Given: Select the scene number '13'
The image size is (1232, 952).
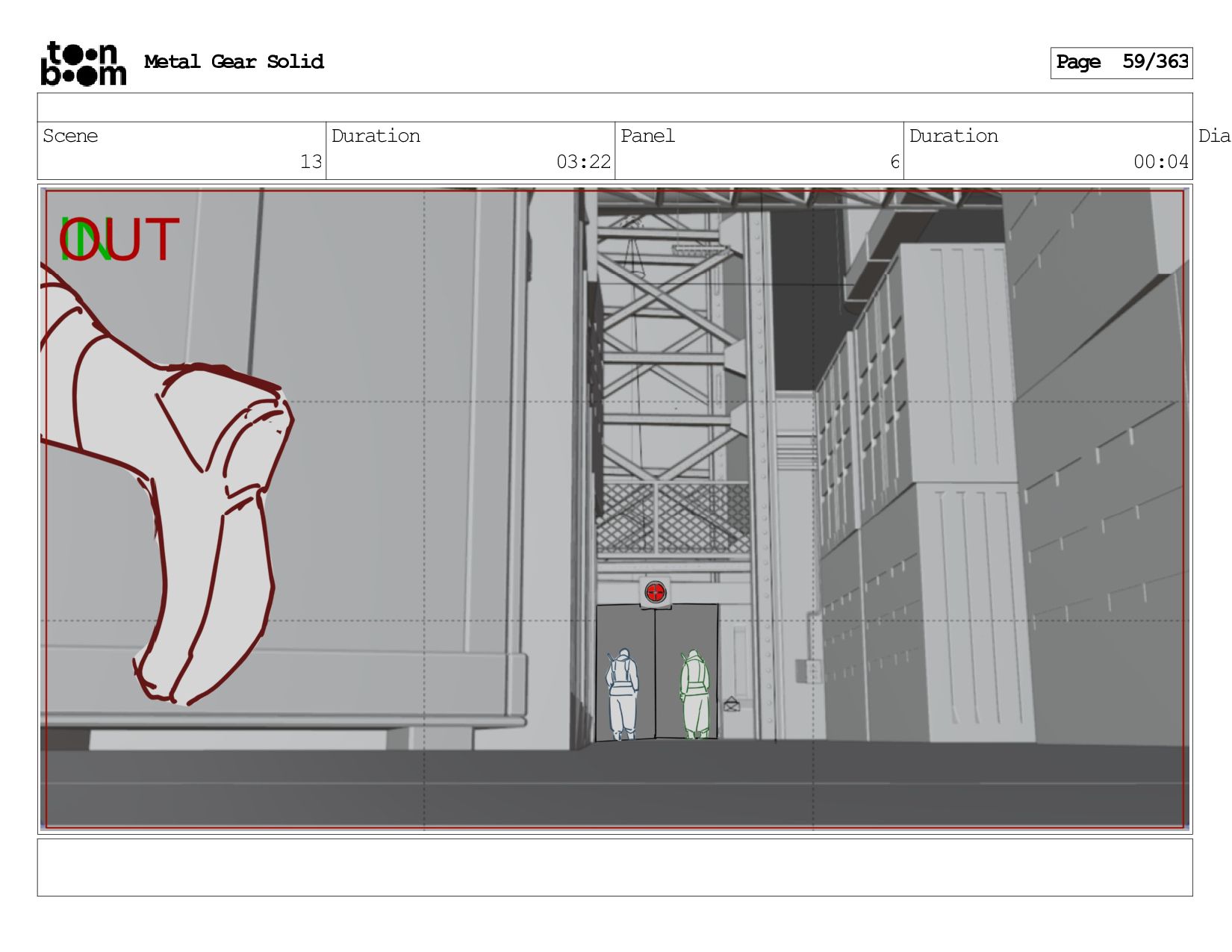Looking at the screenshot, I should pos(311,162).
